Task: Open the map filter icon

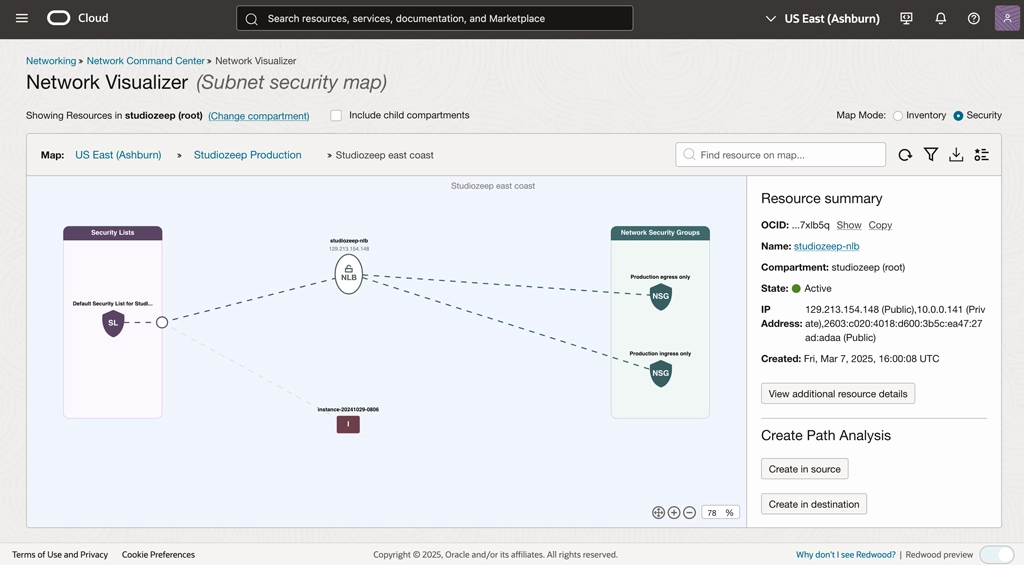Action: pos(931,155)
